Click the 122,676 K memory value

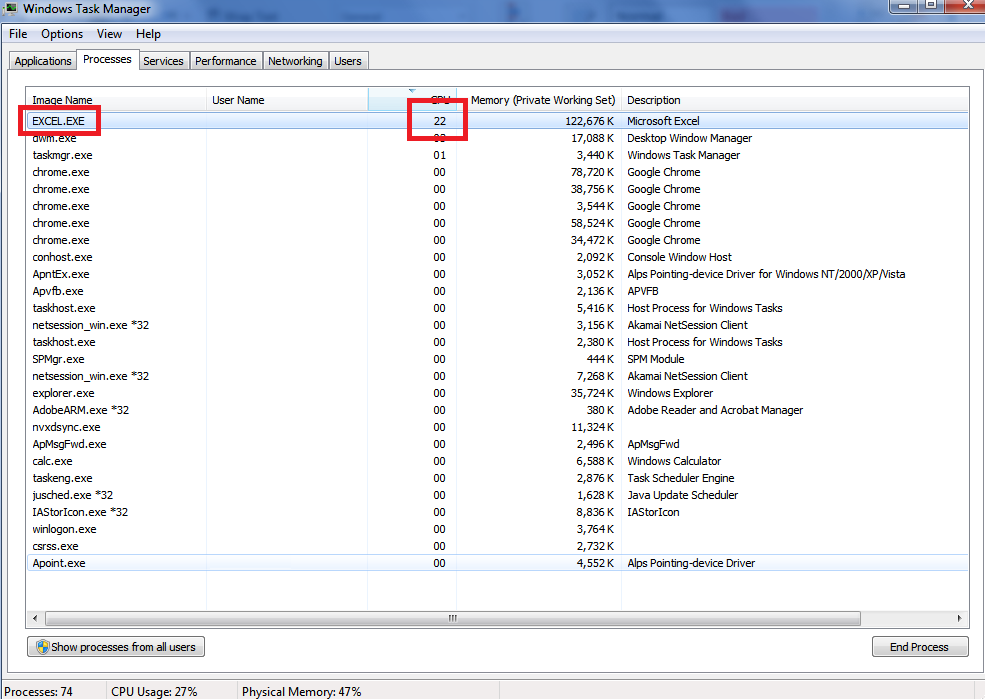(x=589, y=121)
